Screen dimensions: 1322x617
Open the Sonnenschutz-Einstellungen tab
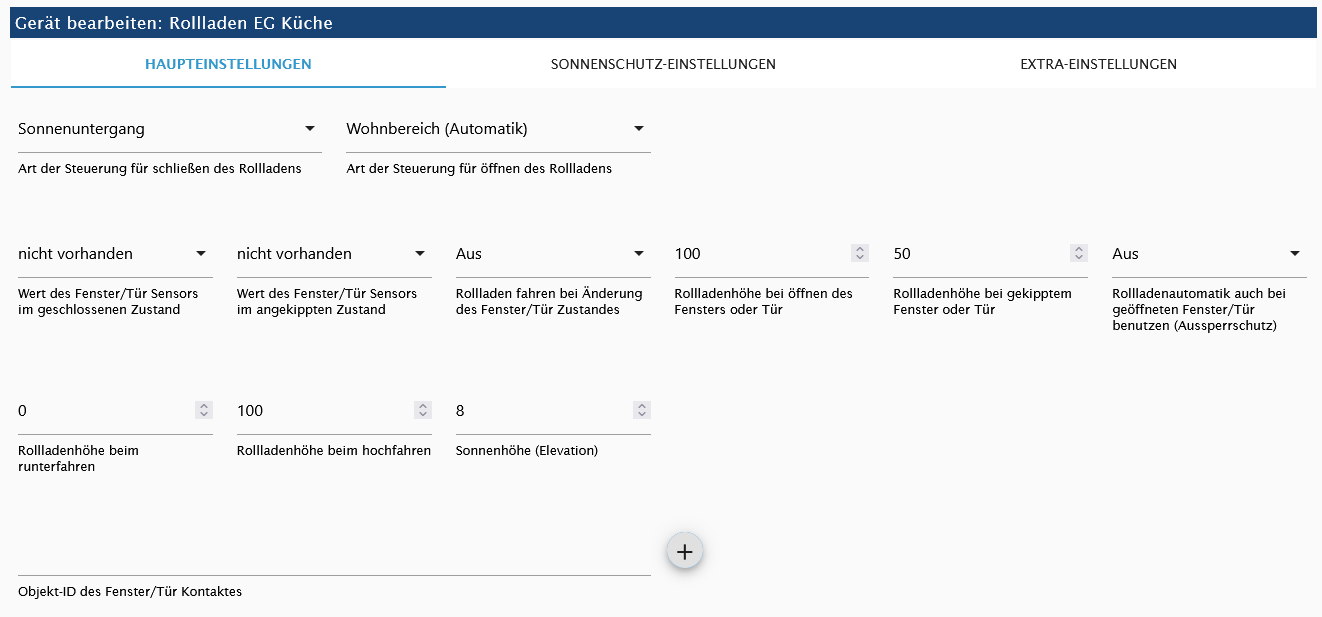coord(663,64)
